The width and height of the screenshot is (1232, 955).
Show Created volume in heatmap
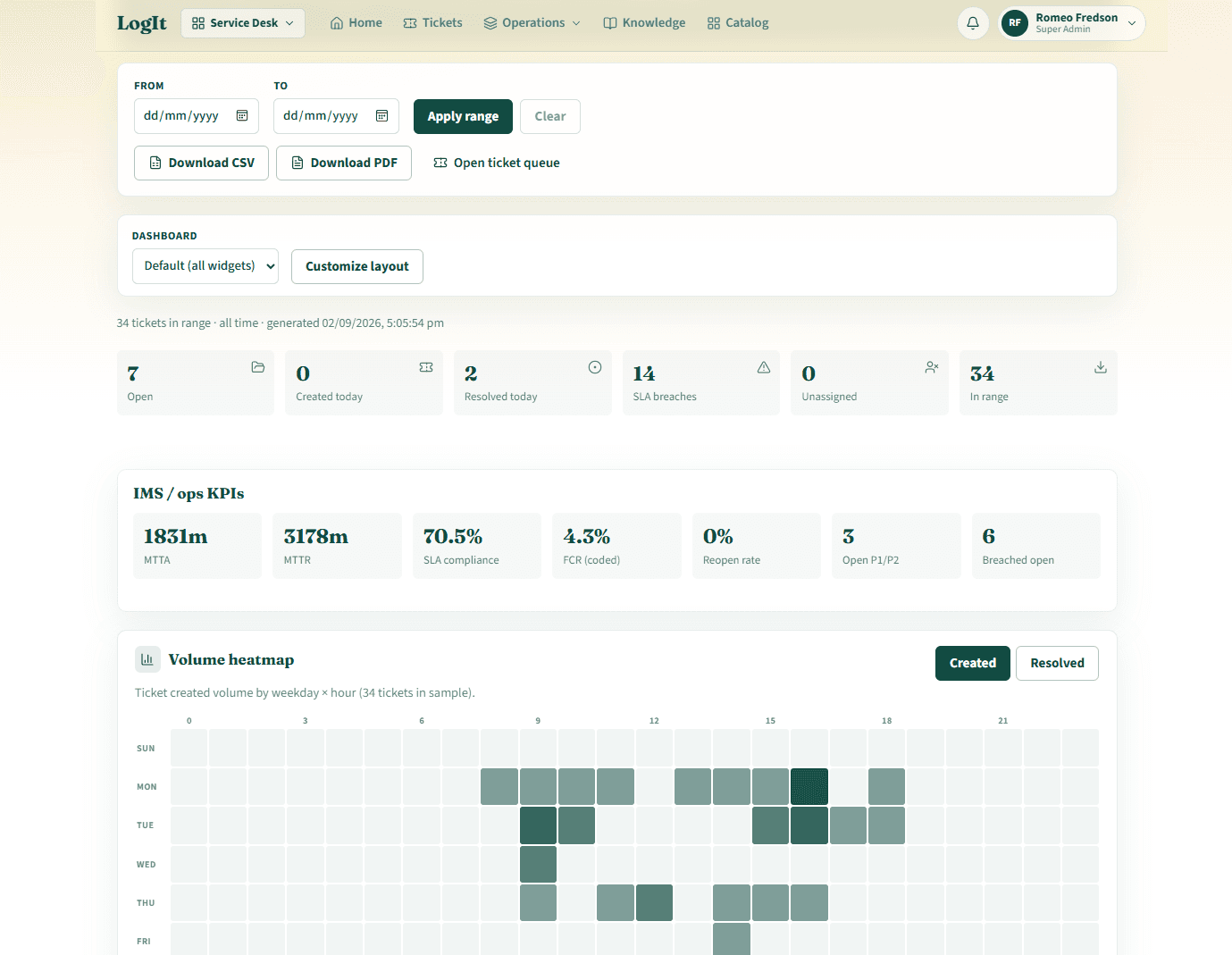[973, 663]
